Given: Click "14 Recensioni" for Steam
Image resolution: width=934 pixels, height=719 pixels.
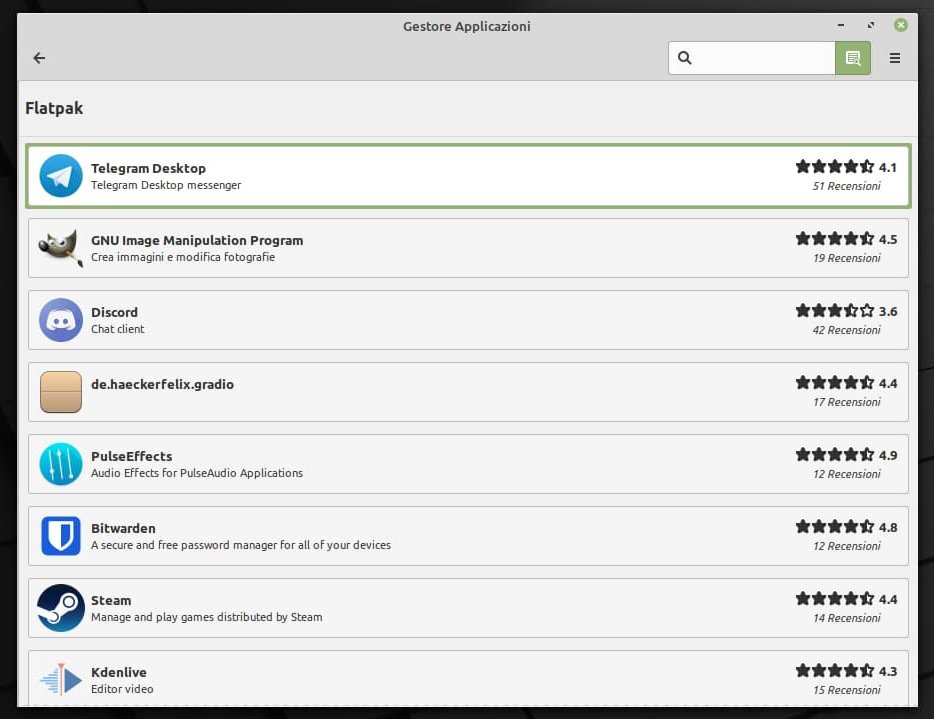Looking at the screenshot, I should pyautogui.click(x=846, y=619).
